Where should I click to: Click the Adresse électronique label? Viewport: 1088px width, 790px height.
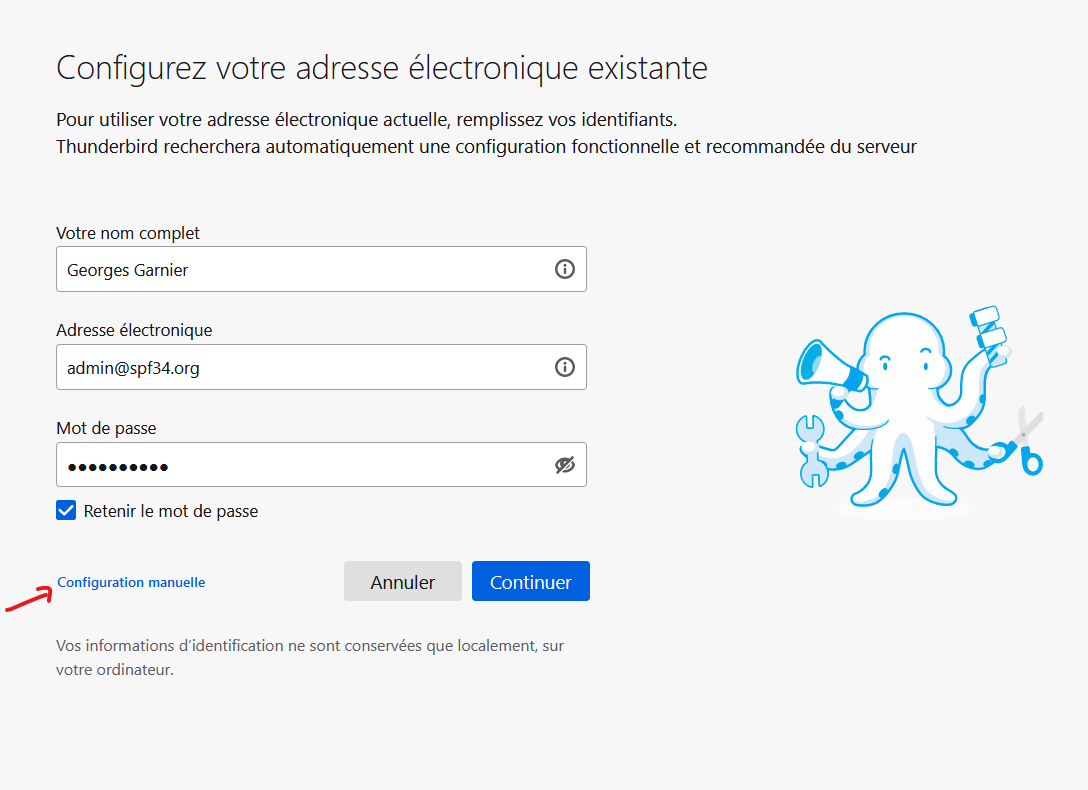point(134,330)
